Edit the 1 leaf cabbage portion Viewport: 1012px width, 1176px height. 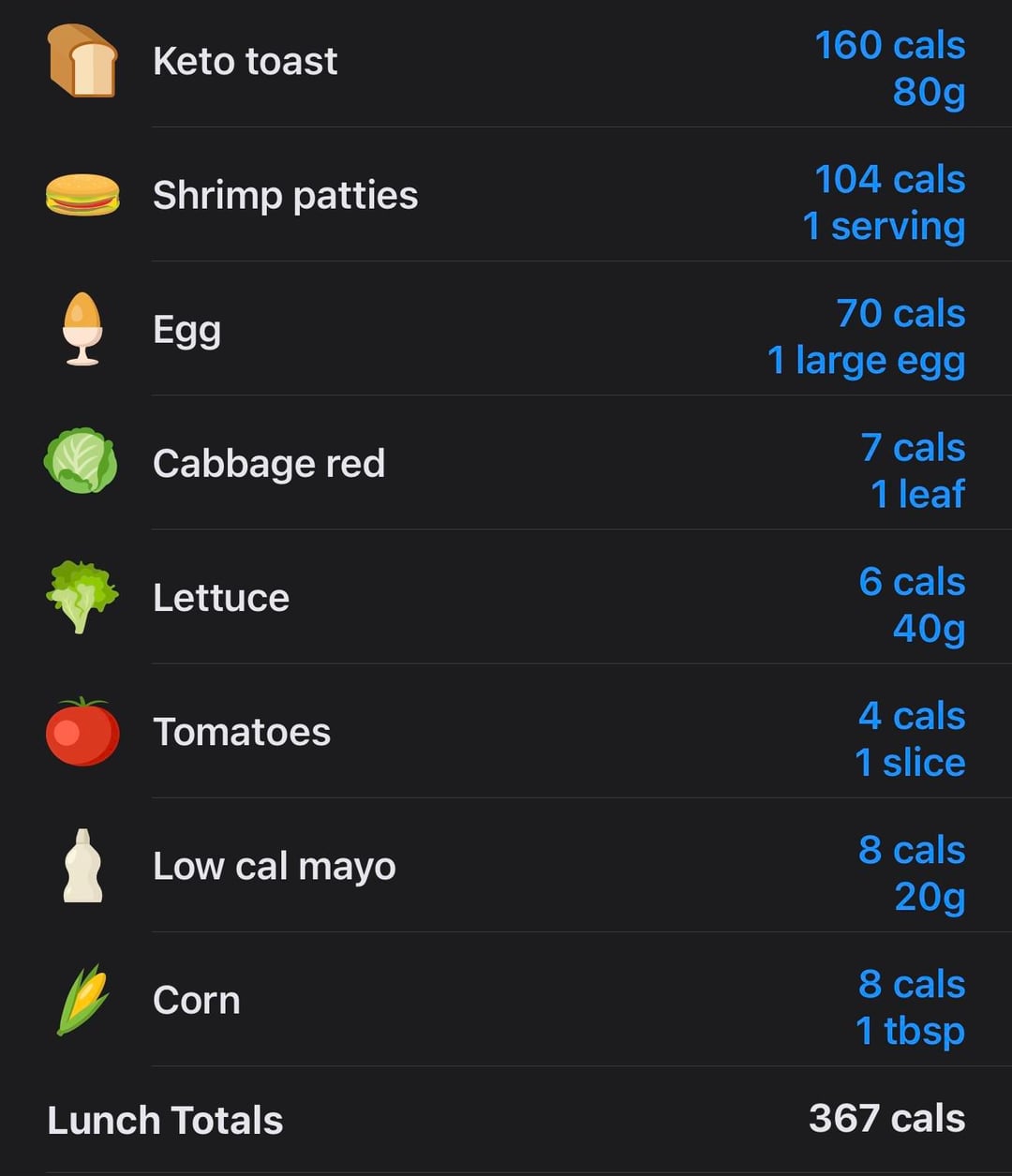917,494
